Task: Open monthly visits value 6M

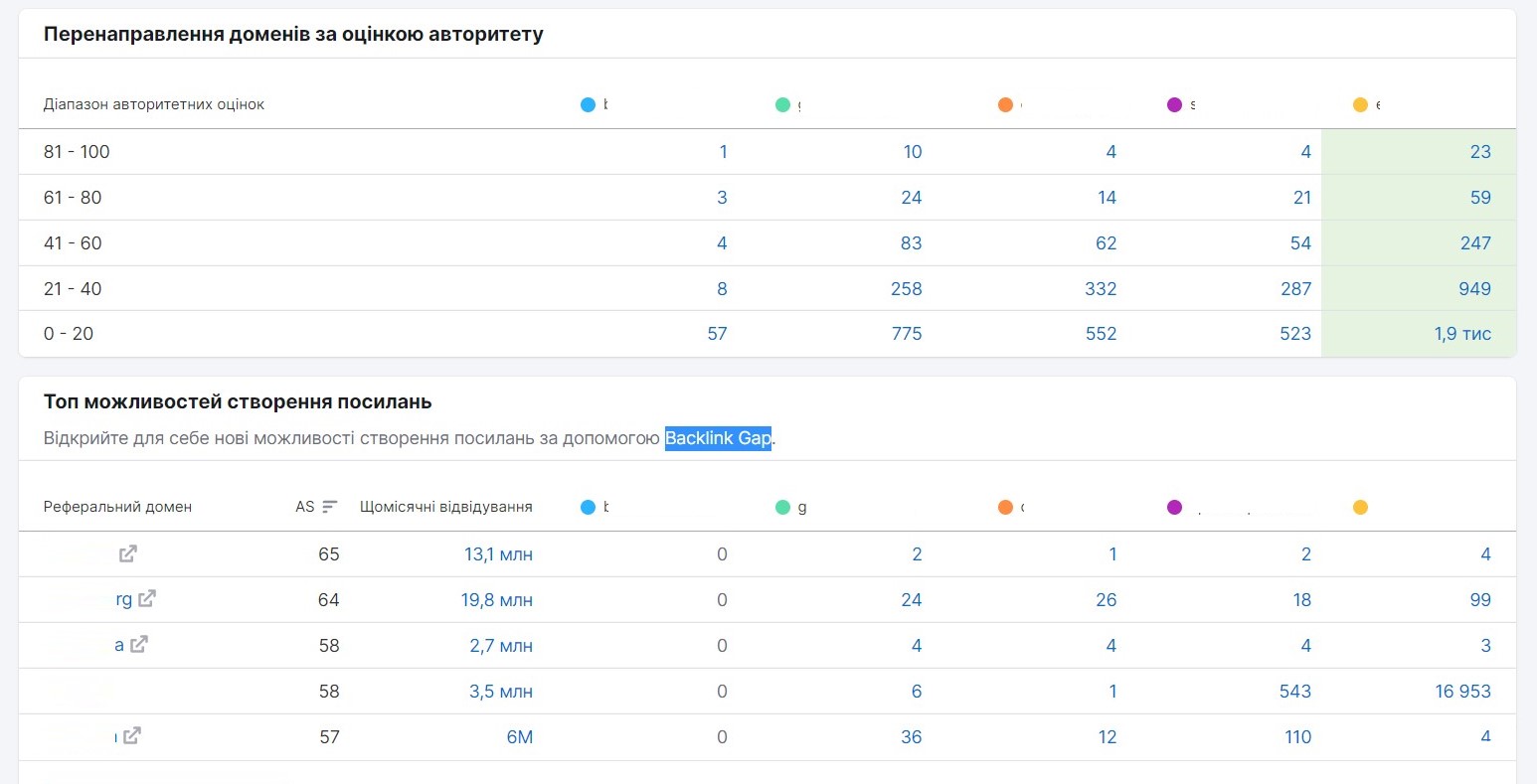Action: (x=520, y=737)
